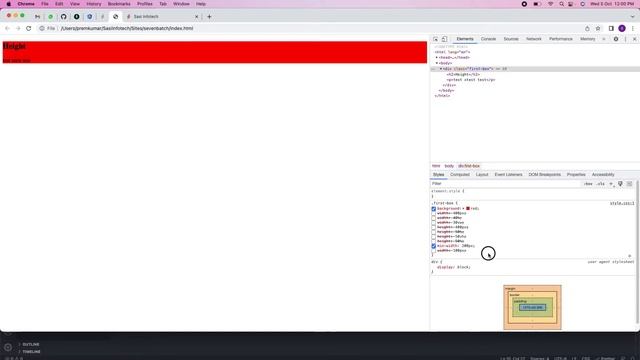Activate the inspect element picker icon

[x=436, y=39]
